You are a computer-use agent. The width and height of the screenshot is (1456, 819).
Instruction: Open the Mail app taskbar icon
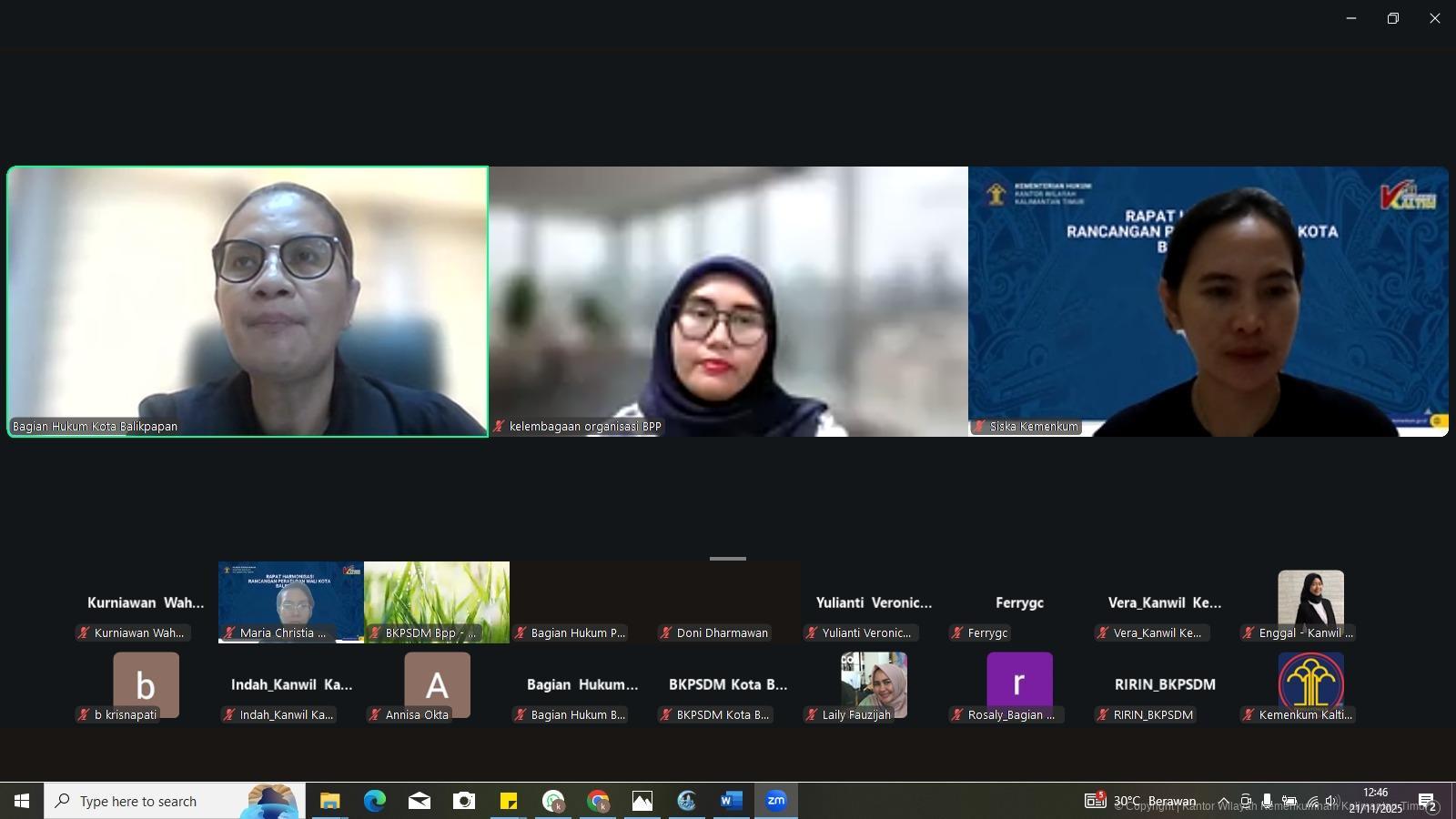click(419, 801)
